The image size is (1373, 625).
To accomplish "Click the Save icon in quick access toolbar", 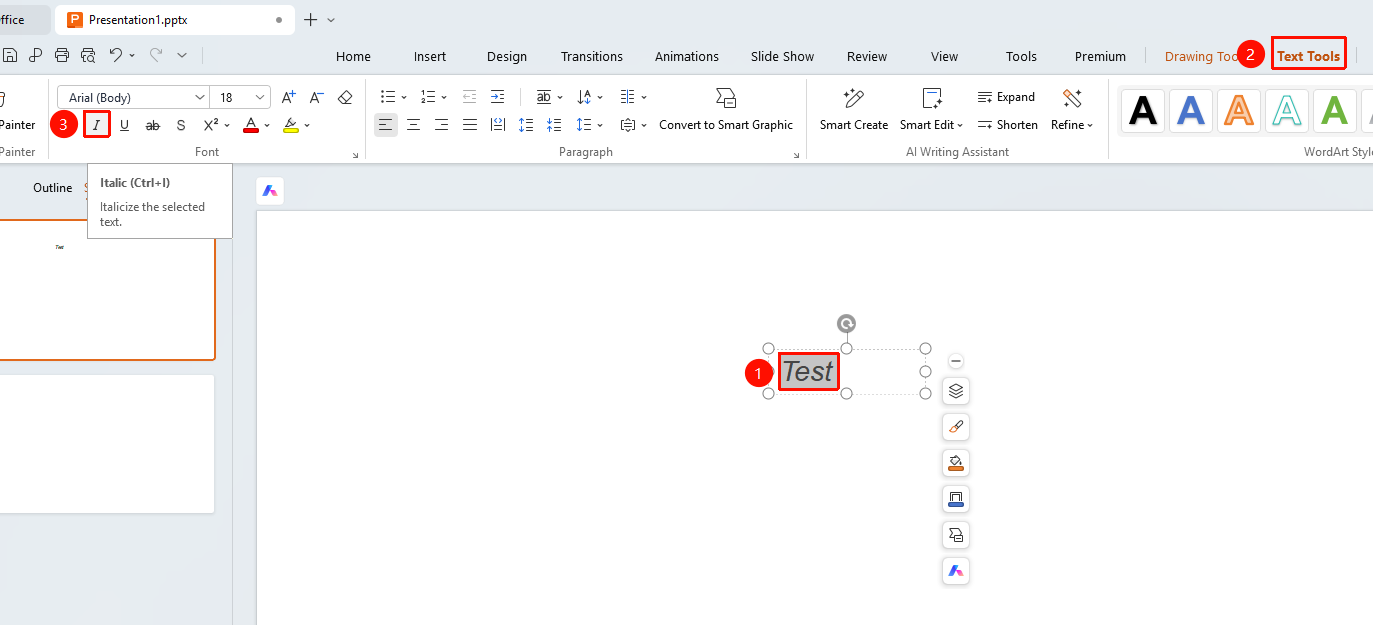I will (10, 55).
